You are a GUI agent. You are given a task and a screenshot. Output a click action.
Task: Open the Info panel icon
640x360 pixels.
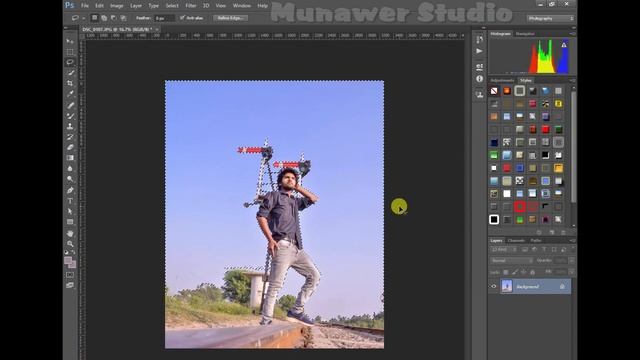tap(480, 78)
